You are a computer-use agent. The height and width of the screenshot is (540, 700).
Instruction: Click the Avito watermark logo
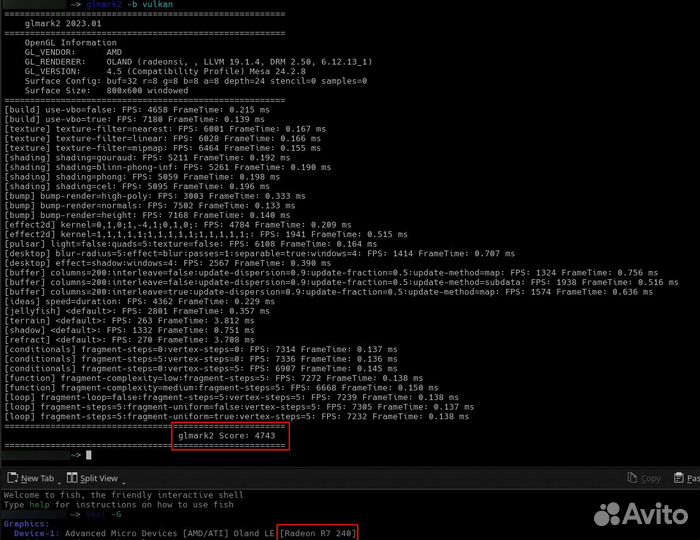pos(640,514)
